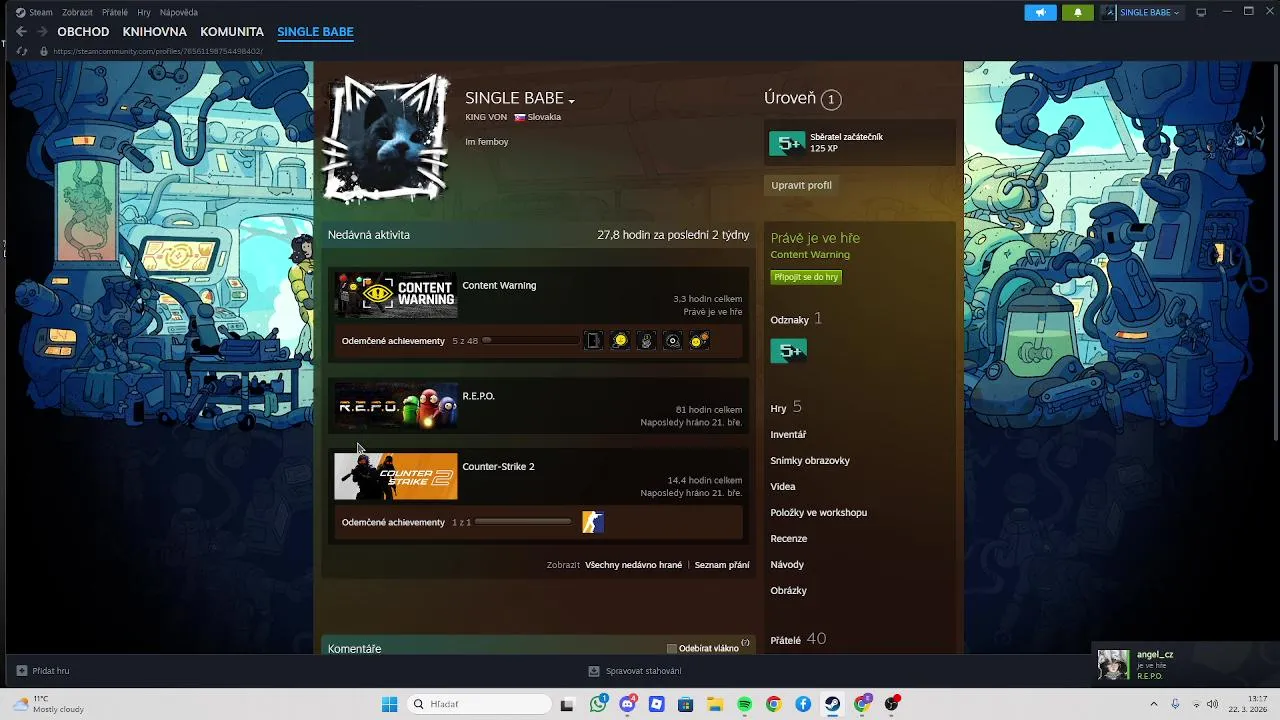The height and width of the screenshot is (720, 1280).
Task: Go to the KNIHOVNA tab
Action: click(x=155, y=32)
